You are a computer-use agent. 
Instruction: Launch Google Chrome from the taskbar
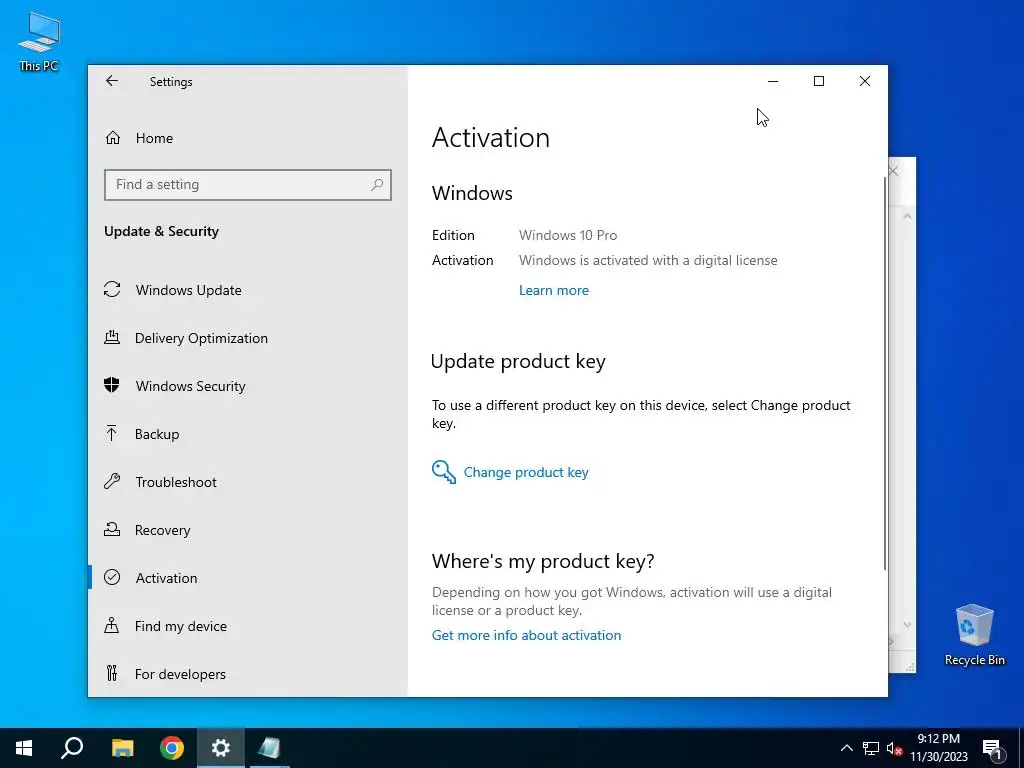click(172, 748)
